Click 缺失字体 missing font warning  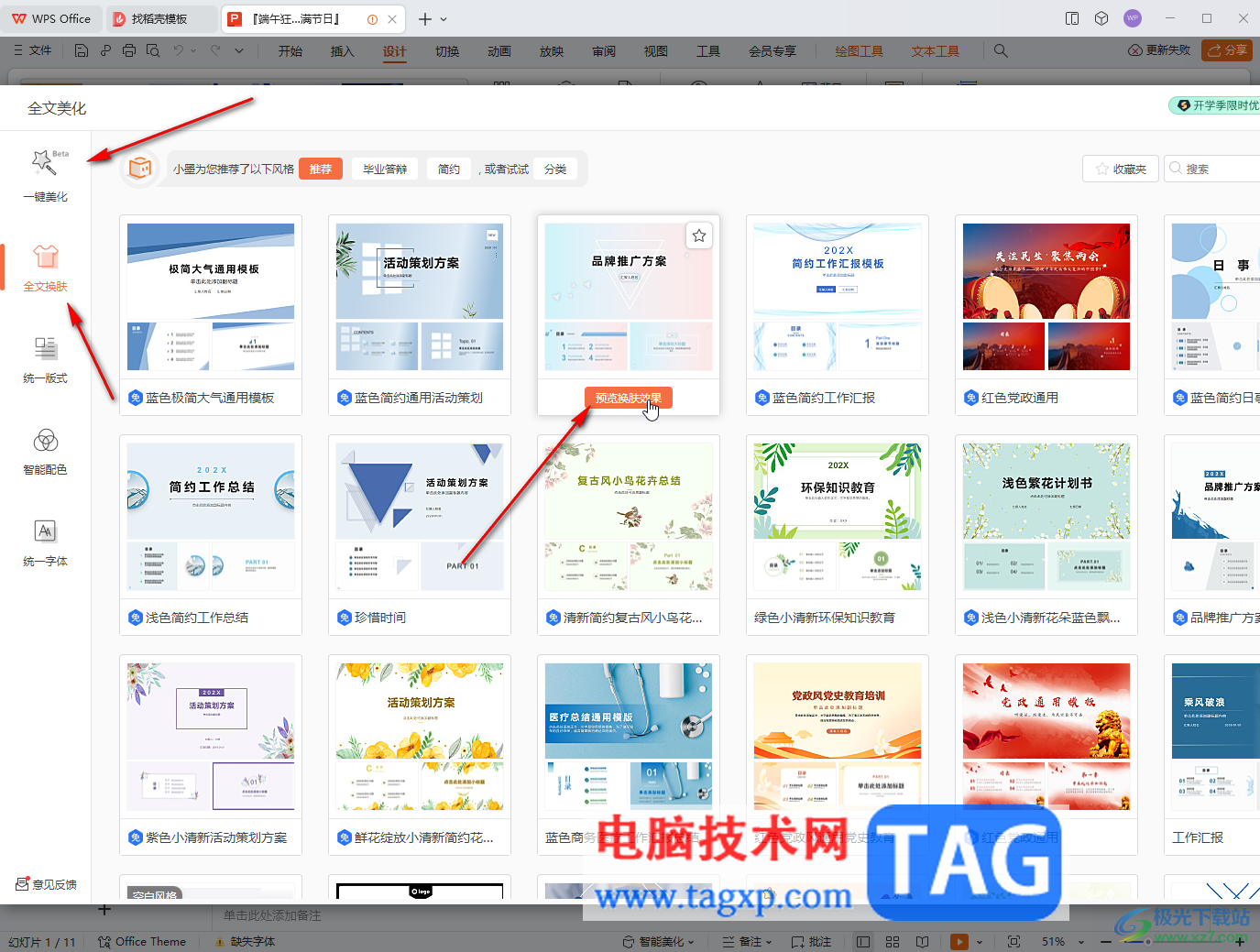coord(245,941)
